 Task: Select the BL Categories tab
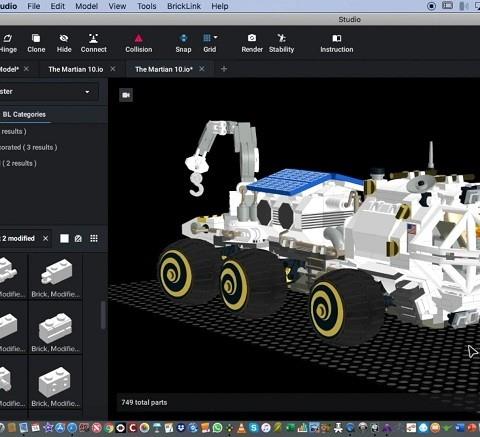pos(24,114)
